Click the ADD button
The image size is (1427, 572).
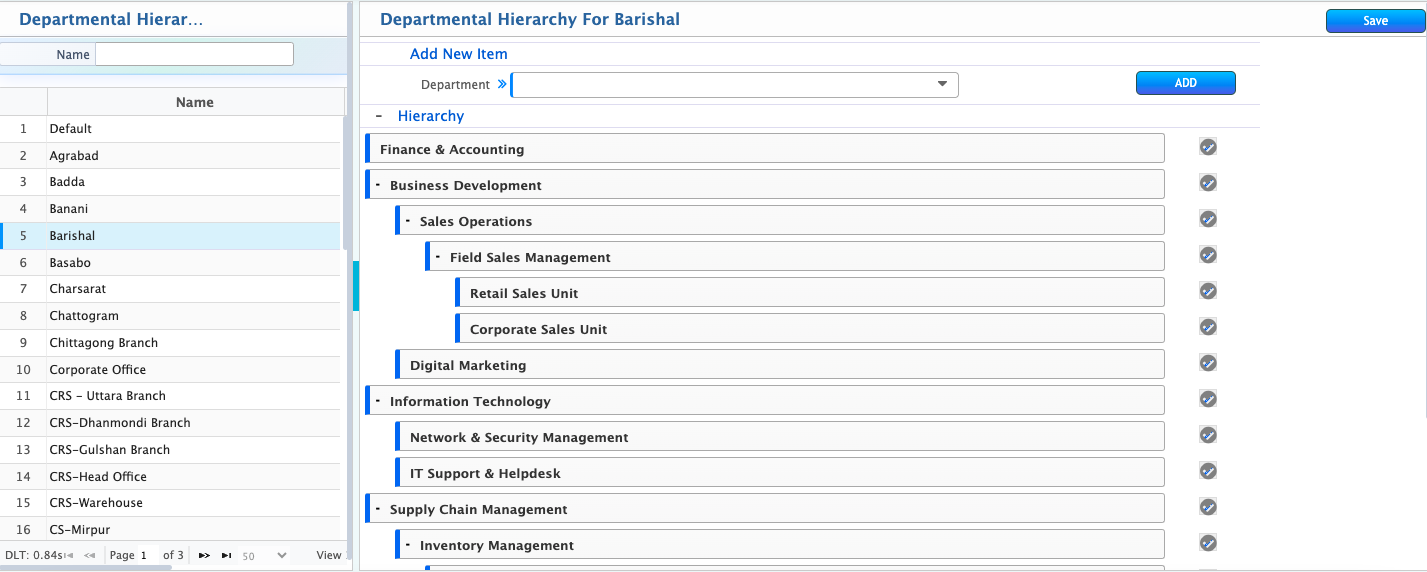pyautogui.click(x=1186, y=83)
